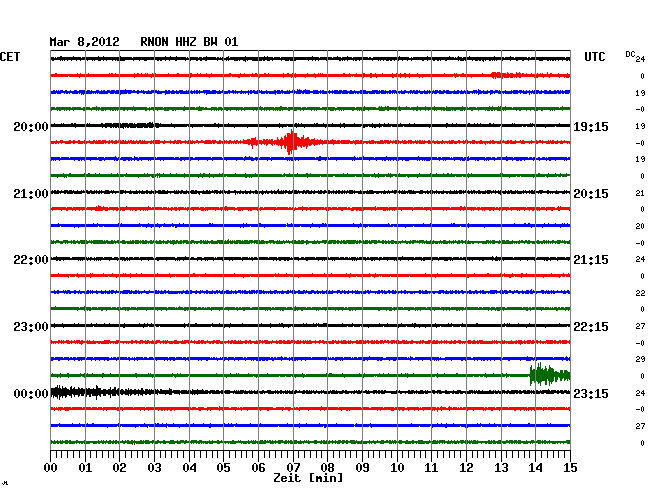Image resolution: width=650 pixels, height=494 pixels.
Task: Select minute label 12 on time axis
Action: [466, 468]
